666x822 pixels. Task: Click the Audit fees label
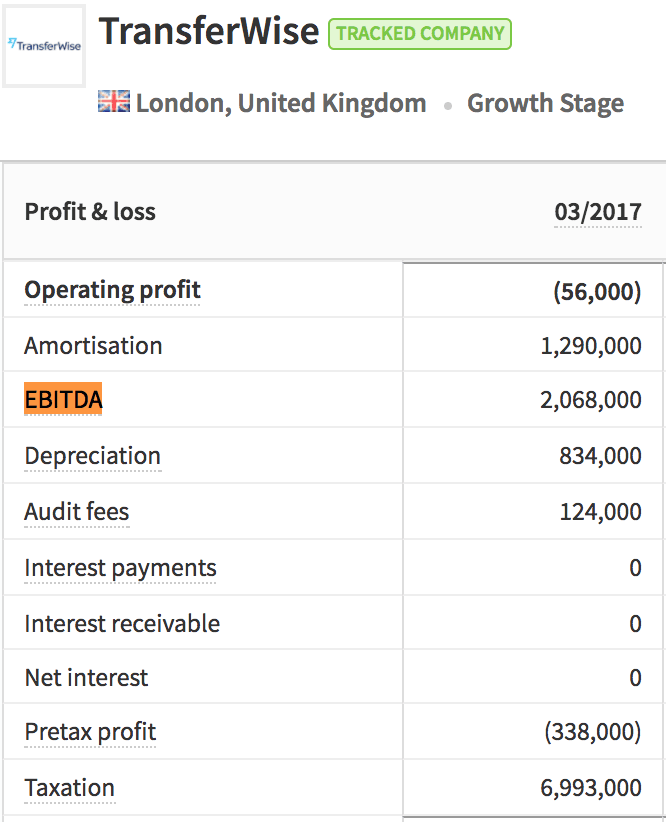pyautogui.click(x=77, y=512)
